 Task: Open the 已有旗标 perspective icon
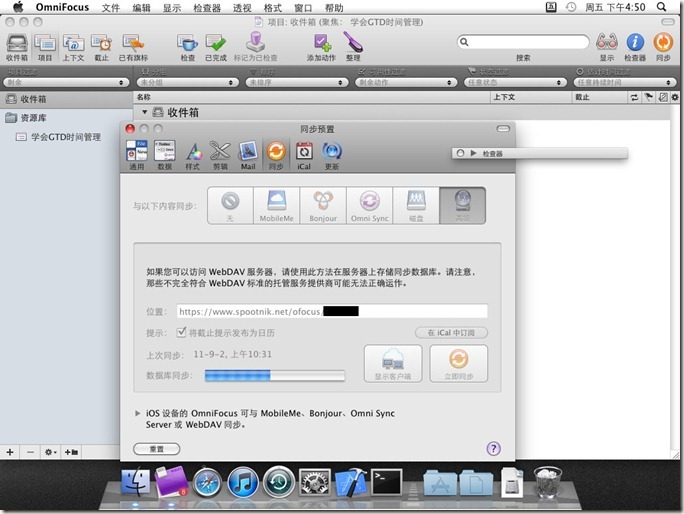(x=133, y=47)
